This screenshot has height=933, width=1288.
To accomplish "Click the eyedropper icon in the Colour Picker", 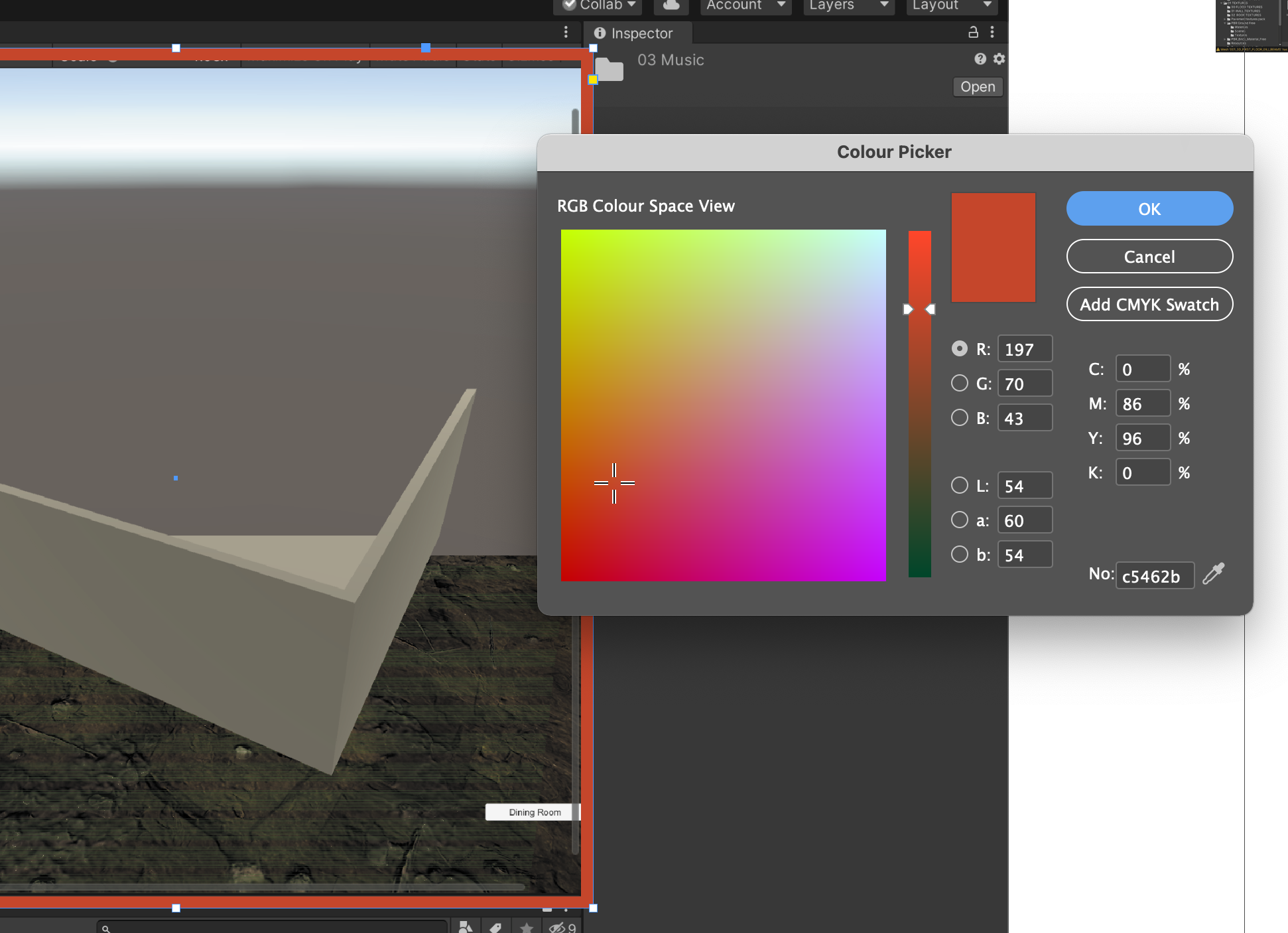I will [x=1213, y=575].
